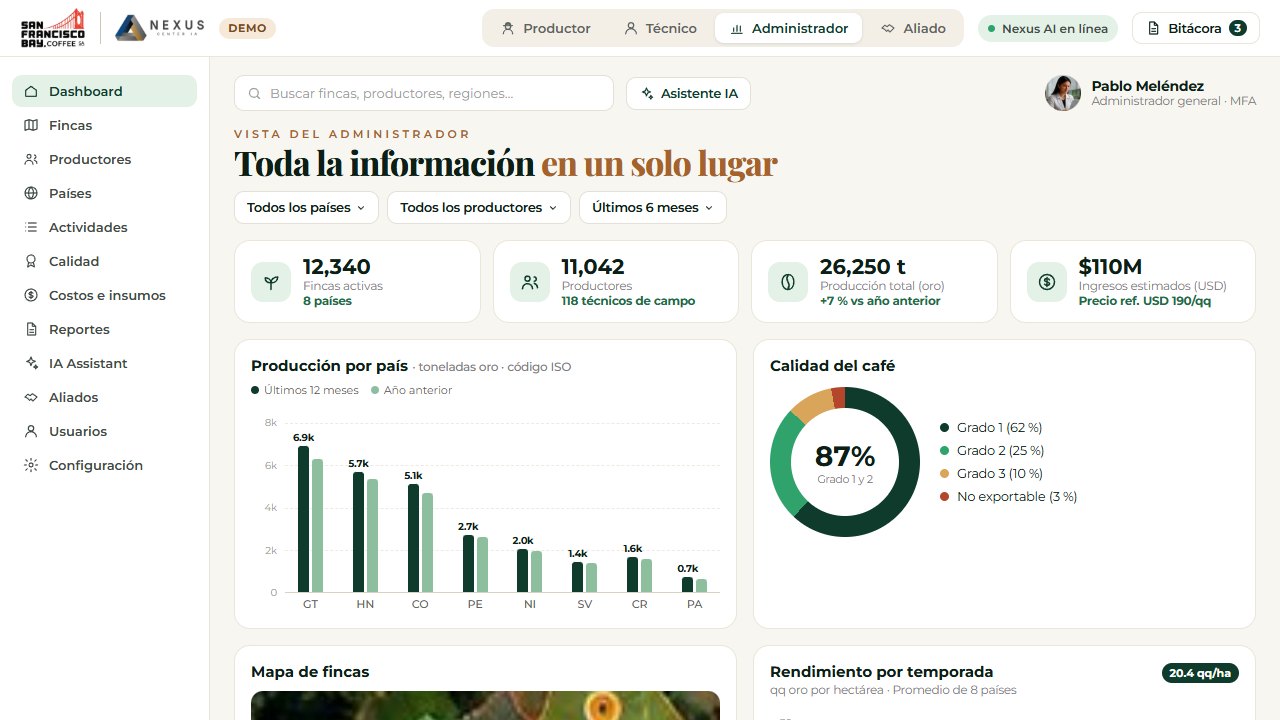Screen dimensions: 1280x720
Task: Click the GT bar labeled 6.9k
Action: 304,519
